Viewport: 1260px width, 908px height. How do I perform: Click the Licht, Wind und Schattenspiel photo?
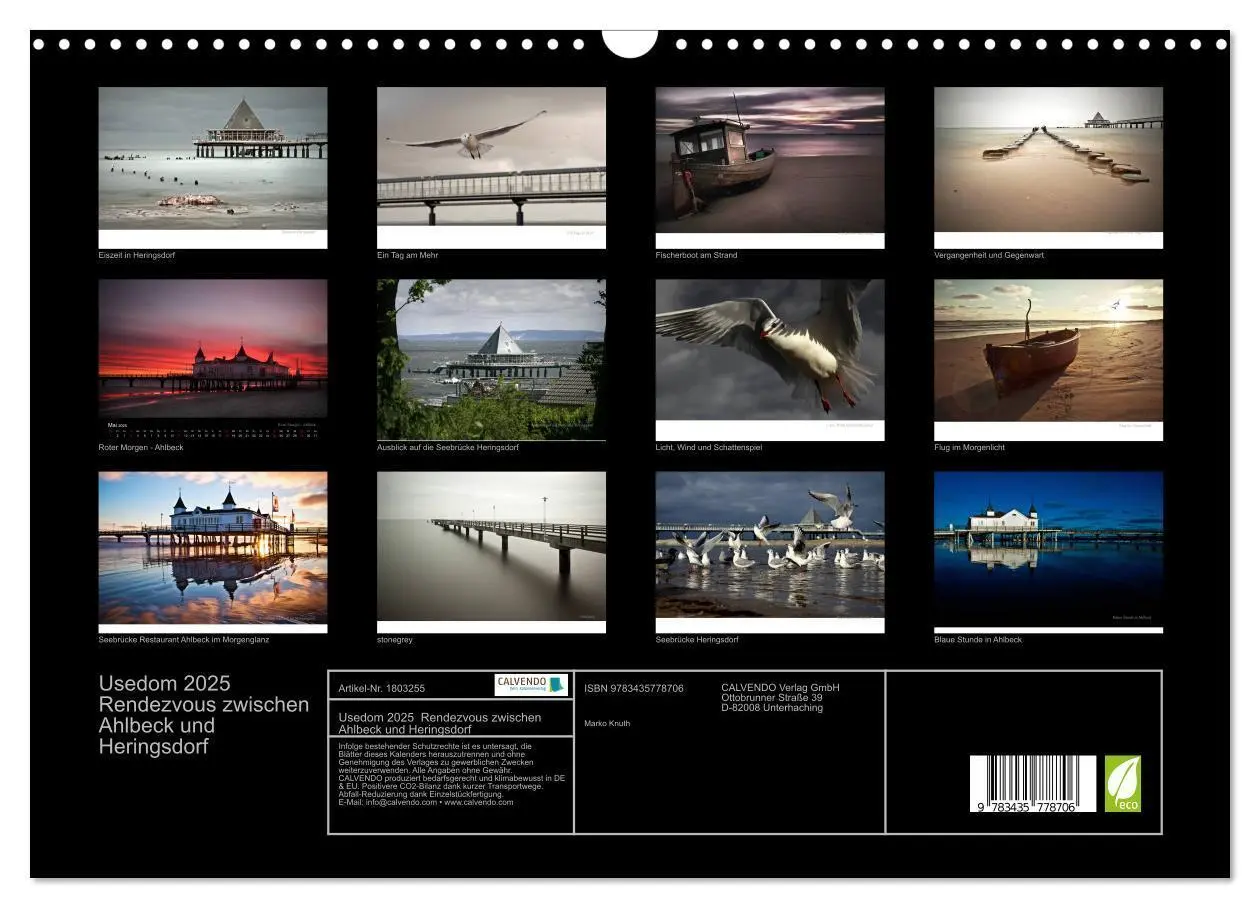tap(770, 352)
